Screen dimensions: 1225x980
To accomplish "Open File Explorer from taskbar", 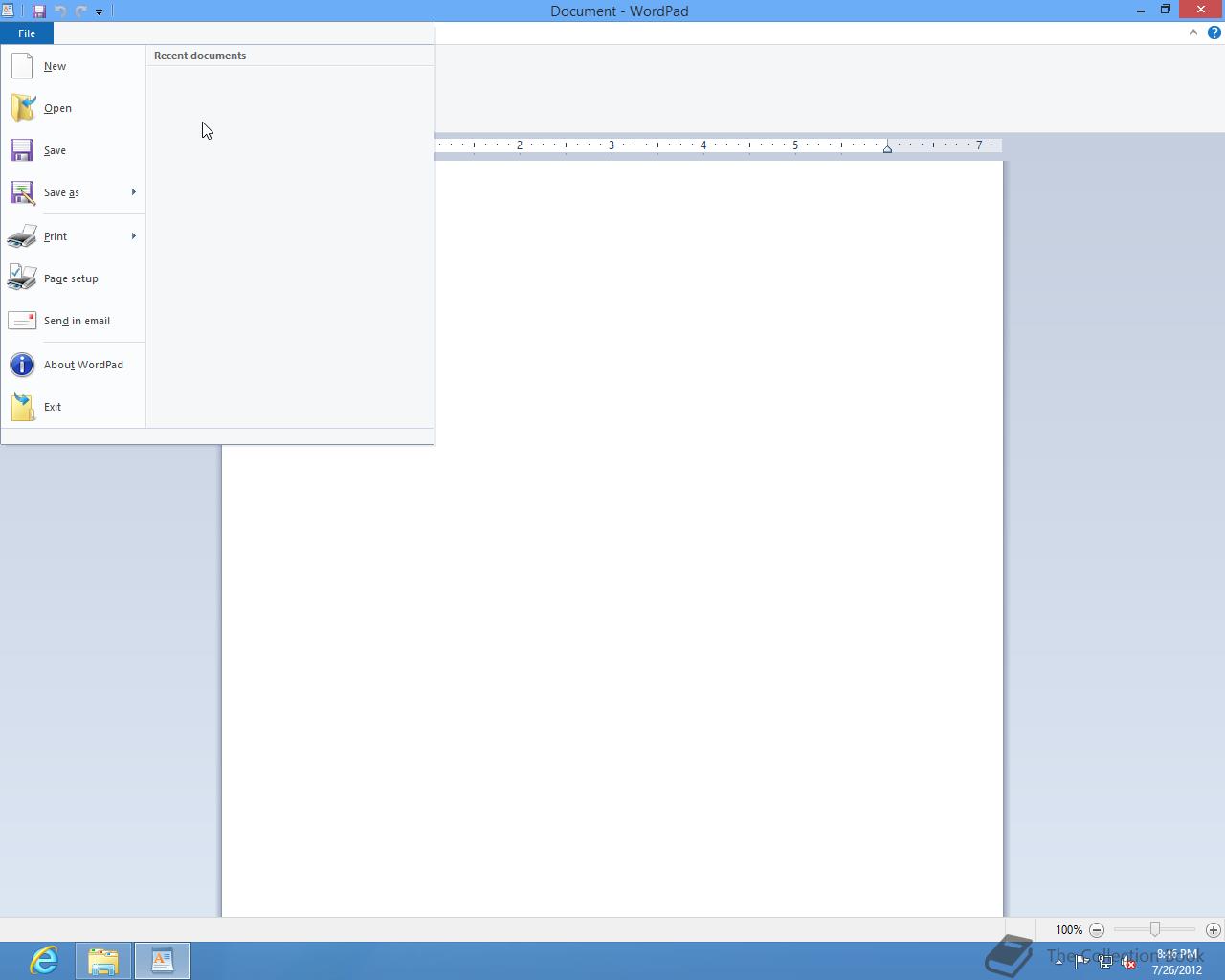I will click(x=103, y=960).
